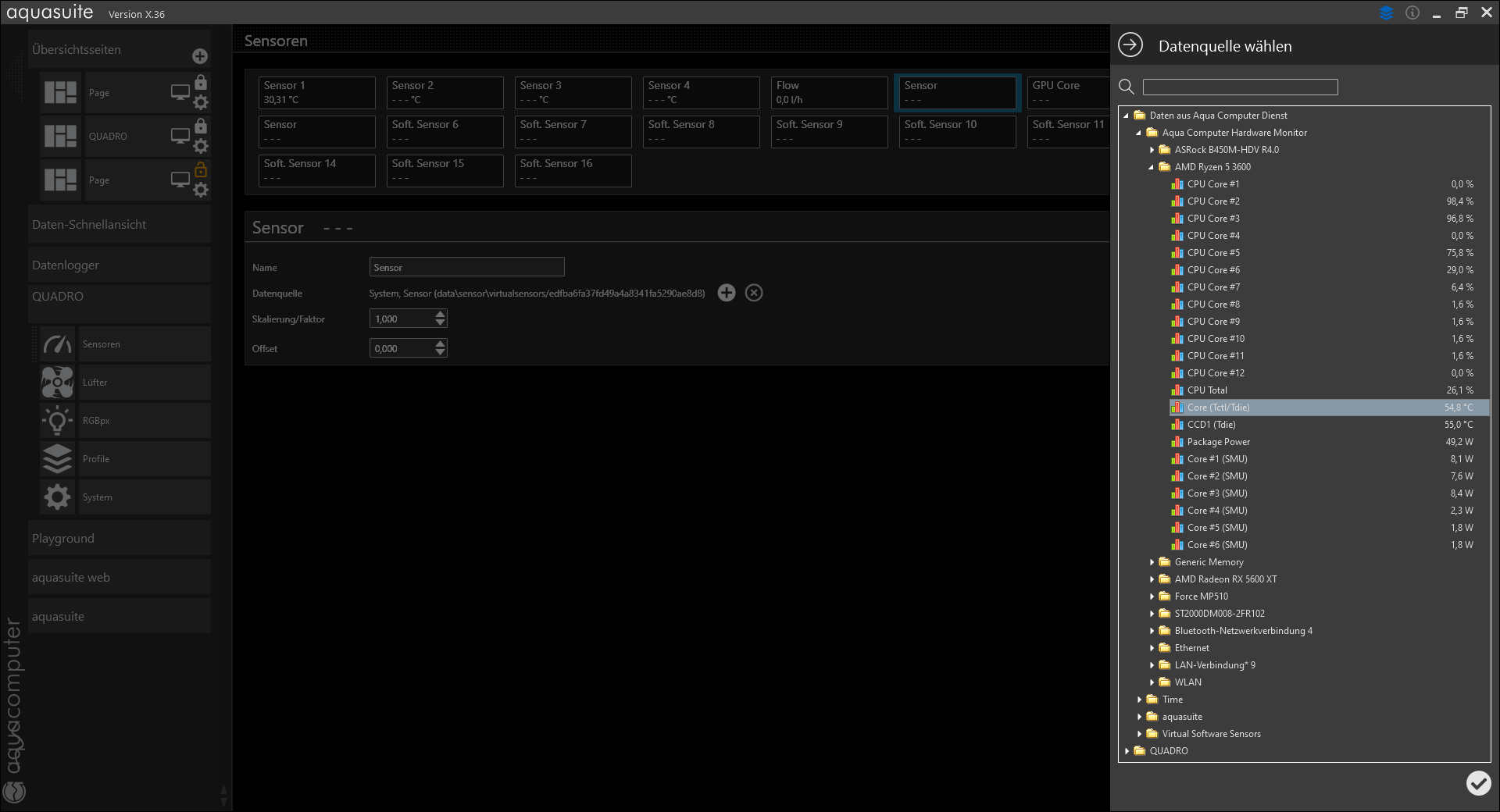Image resolution: width=1500 pixels, height=812 pixels.
Task: Toggle the lock on the QUADRO page
Action: 201,126
